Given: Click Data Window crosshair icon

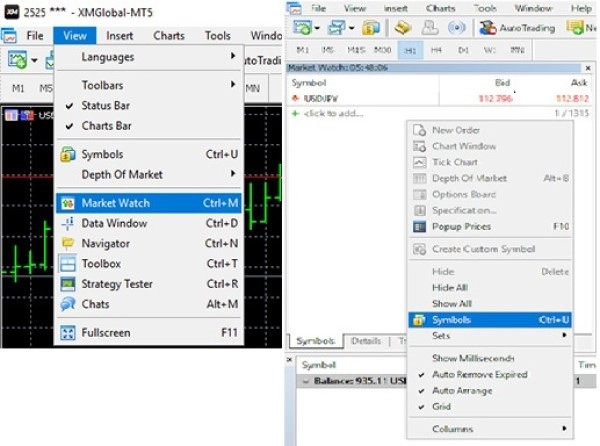Looking at the screenshot, I should pos(68,223).
